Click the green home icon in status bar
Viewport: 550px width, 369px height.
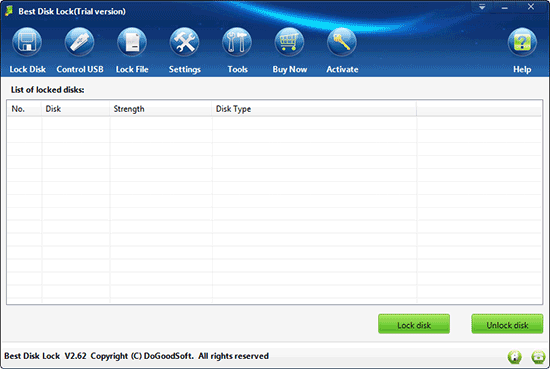[515, 357]
